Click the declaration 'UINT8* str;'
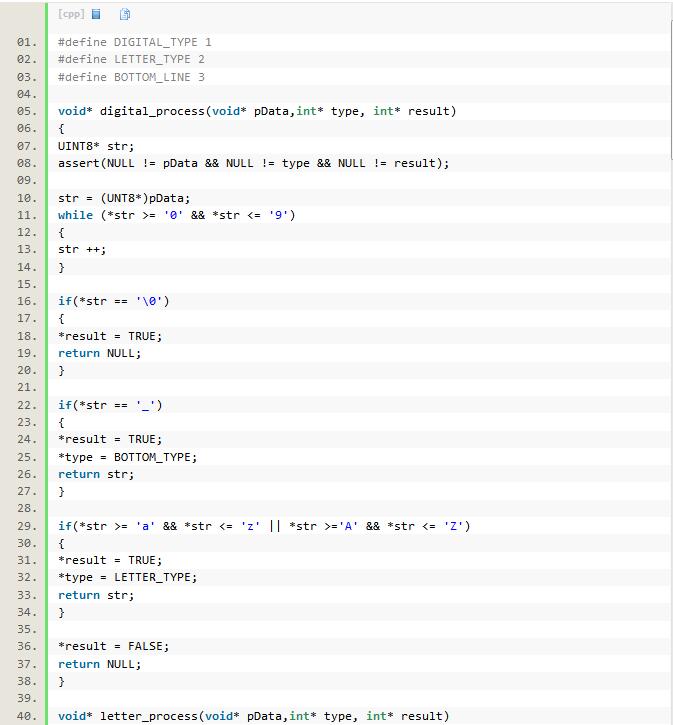This screenshot has width=673, height=725. pos(96,146)
